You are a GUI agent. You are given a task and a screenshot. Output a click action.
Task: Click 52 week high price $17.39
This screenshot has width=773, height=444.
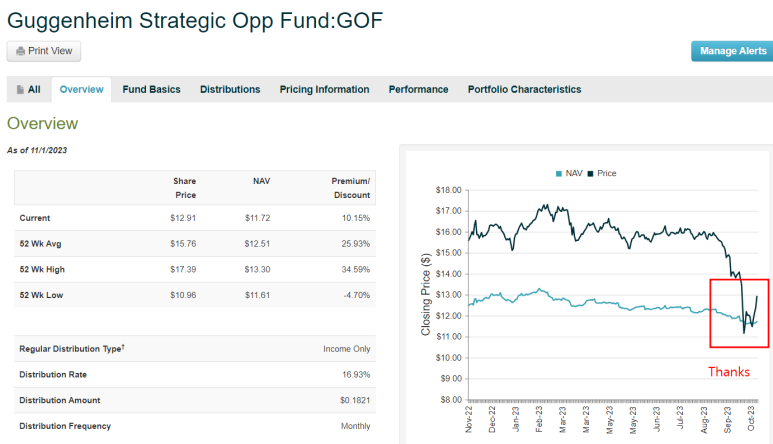tap(183, 270)
